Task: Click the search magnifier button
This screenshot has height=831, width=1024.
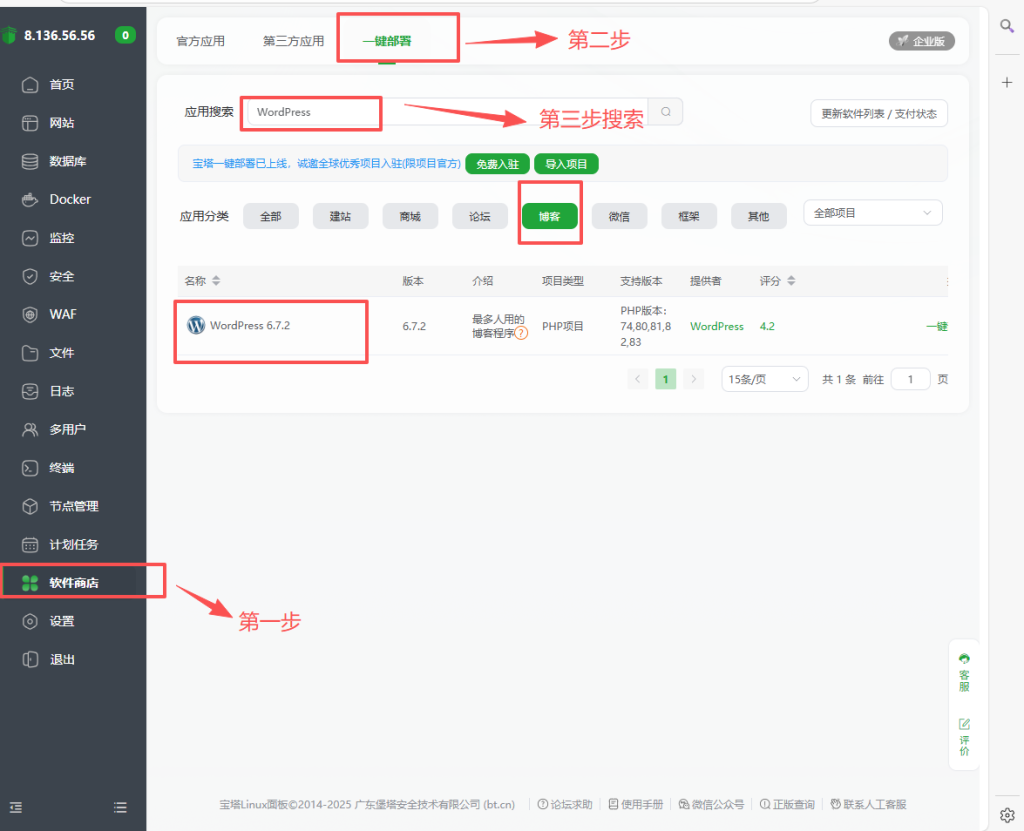Action: click(x=666, y=112)
